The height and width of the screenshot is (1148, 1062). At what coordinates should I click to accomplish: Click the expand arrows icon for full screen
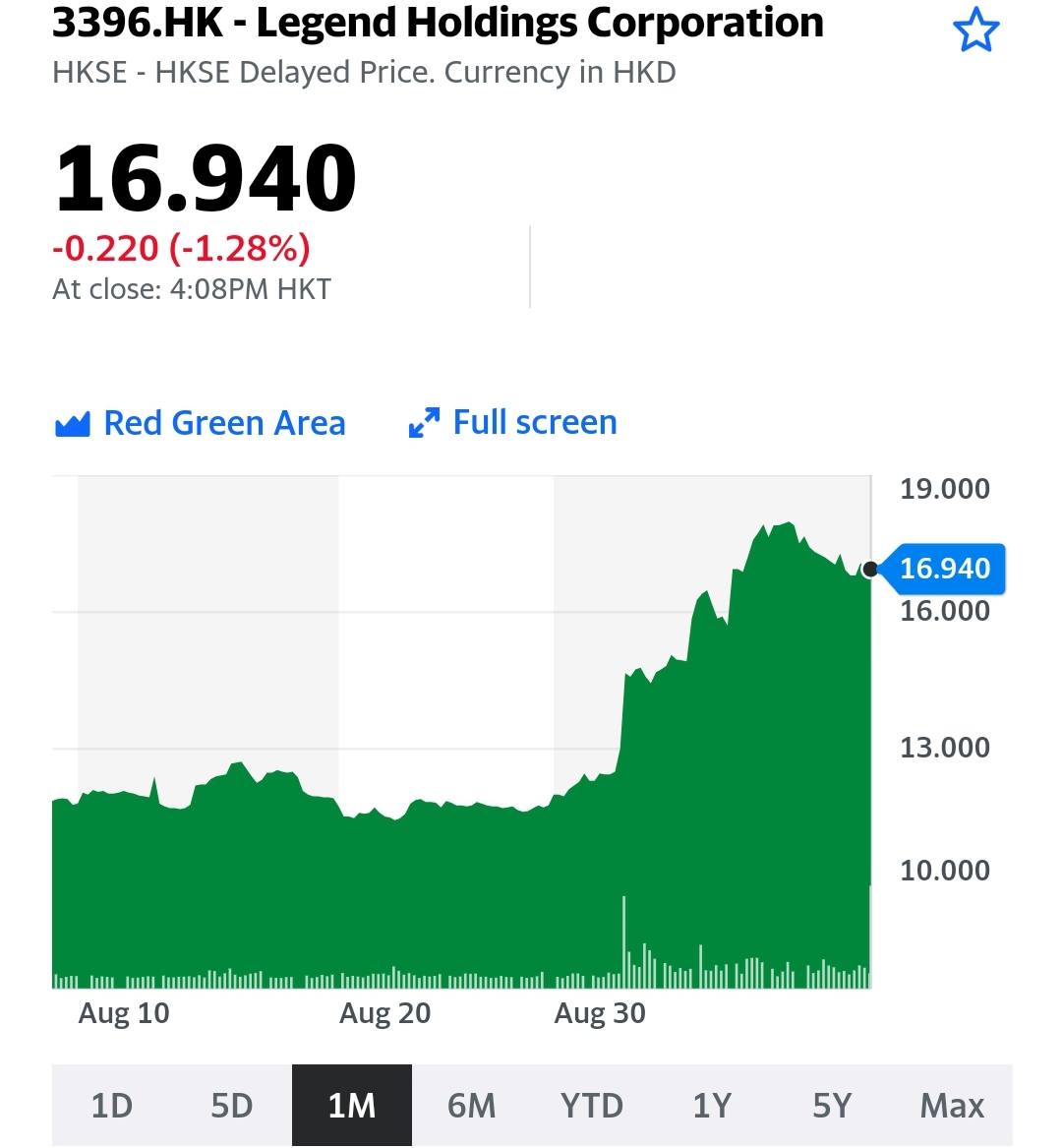[x=424, y=423]
